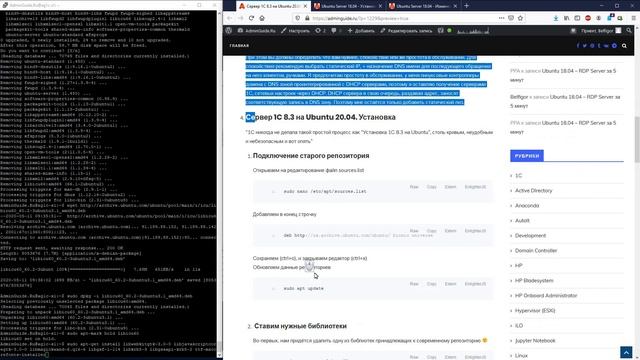Click AdminGuide.Ru in the admin bar

(257, 31)
